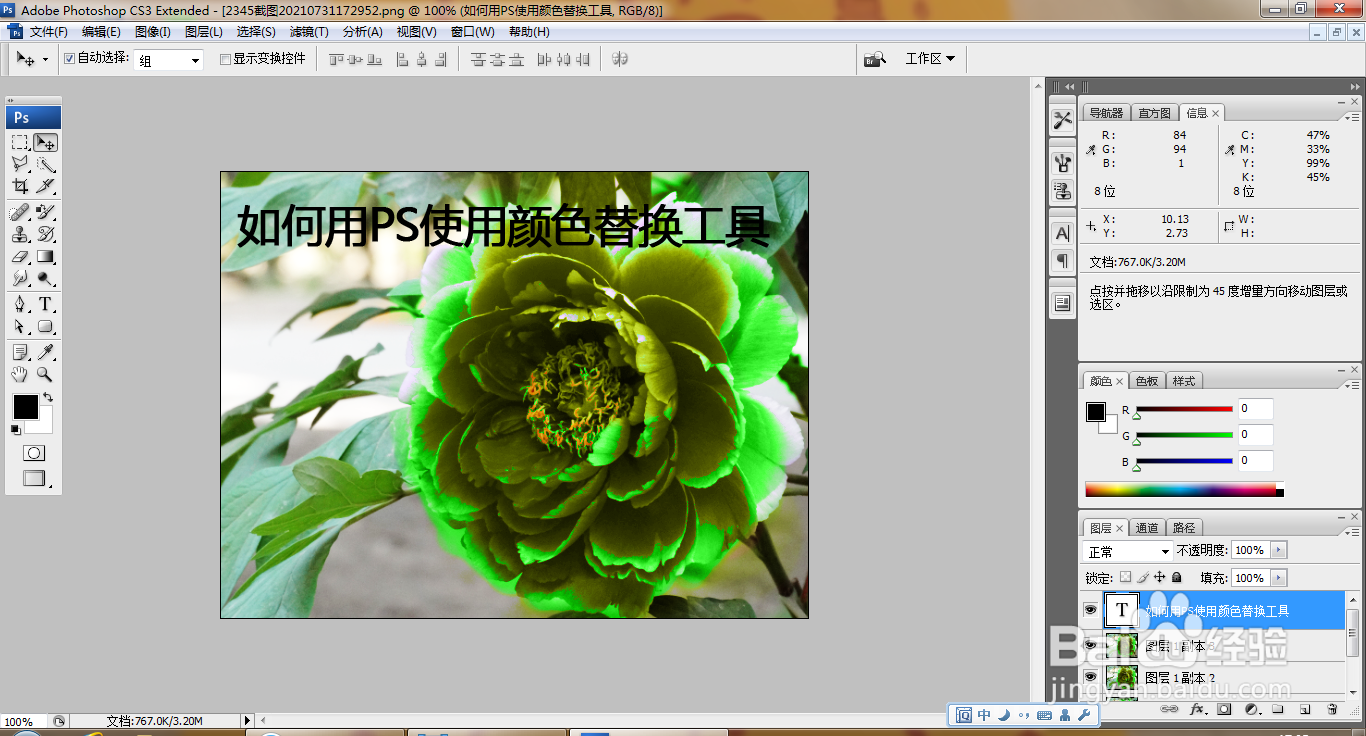
Task: Select the Zoom tool
Action: 46,373
